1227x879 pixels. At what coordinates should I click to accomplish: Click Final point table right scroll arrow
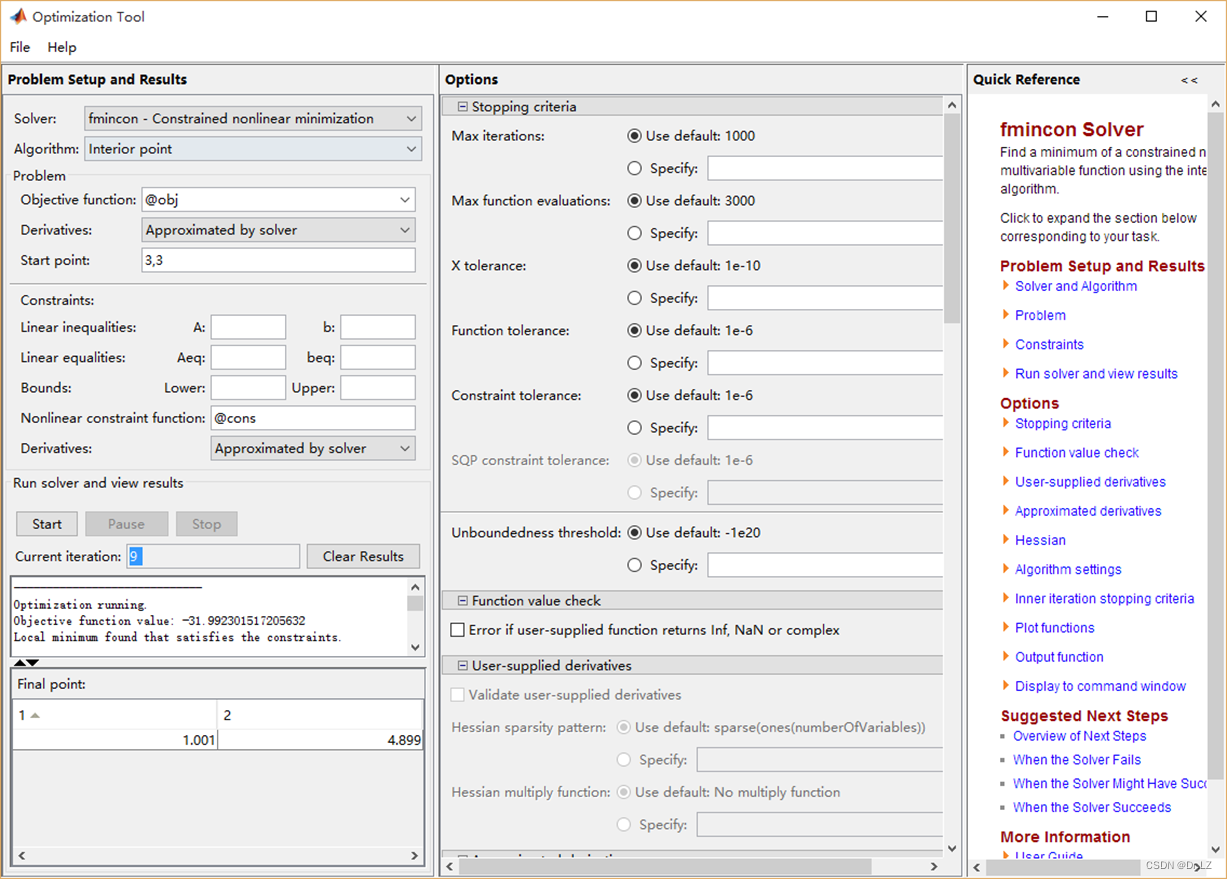(416, 856)
